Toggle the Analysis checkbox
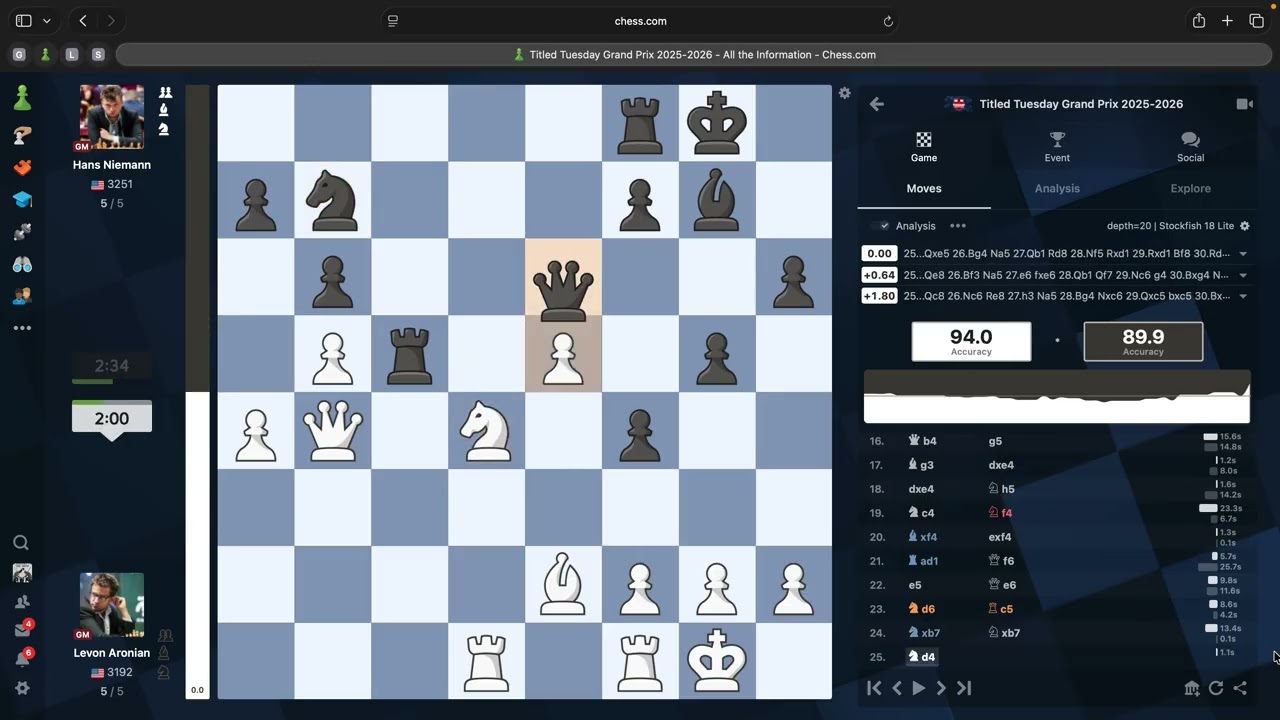The height and width of the screenshot is (720, 1280). point(881,226)
